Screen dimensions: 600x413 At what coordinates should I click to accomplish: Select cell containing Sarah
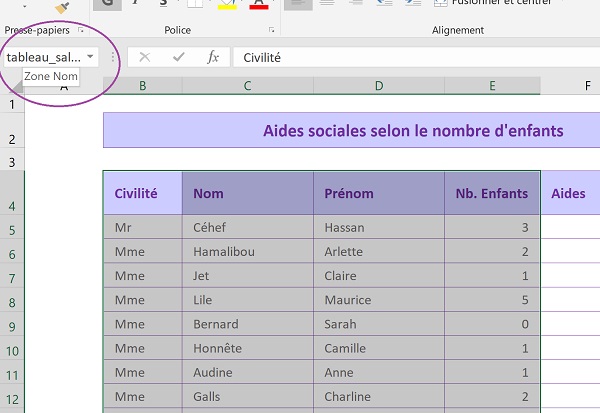coord(379,324)
